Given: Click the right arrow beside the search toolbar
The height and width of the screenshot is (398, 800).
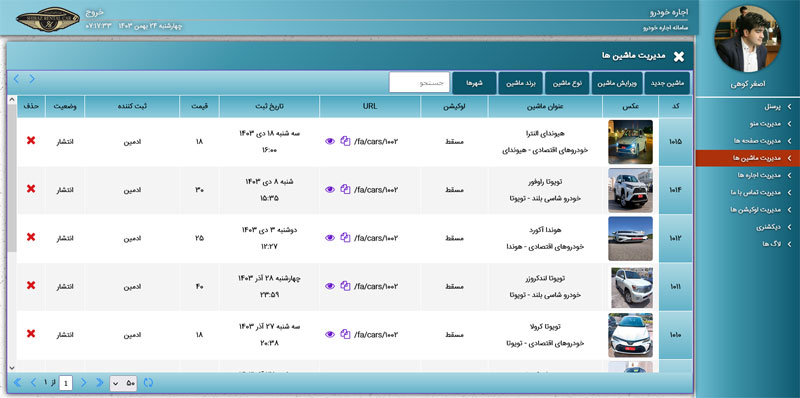Looking at the screenshot, I should (32, 79).
